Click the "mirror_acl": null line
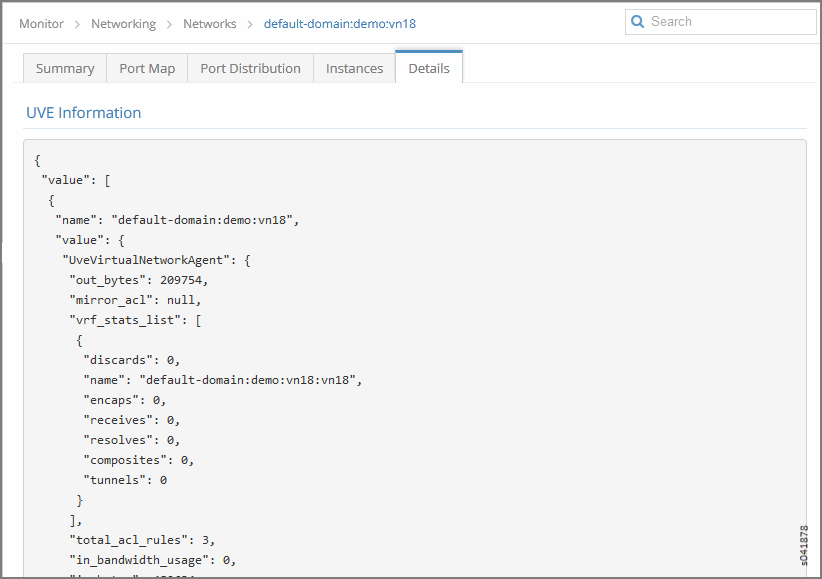 (x=135, y=300)
